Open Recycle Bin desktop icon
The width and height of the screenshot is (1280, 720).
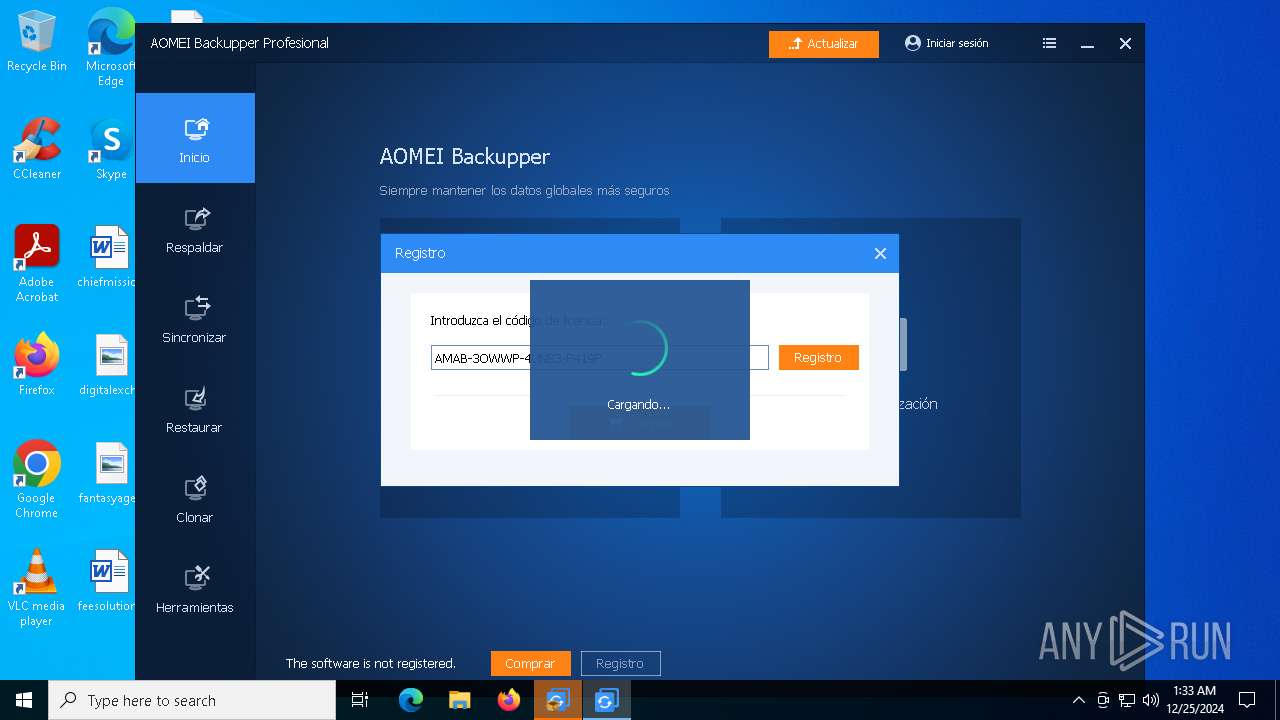pyautogui.click(x=37, y=41)
